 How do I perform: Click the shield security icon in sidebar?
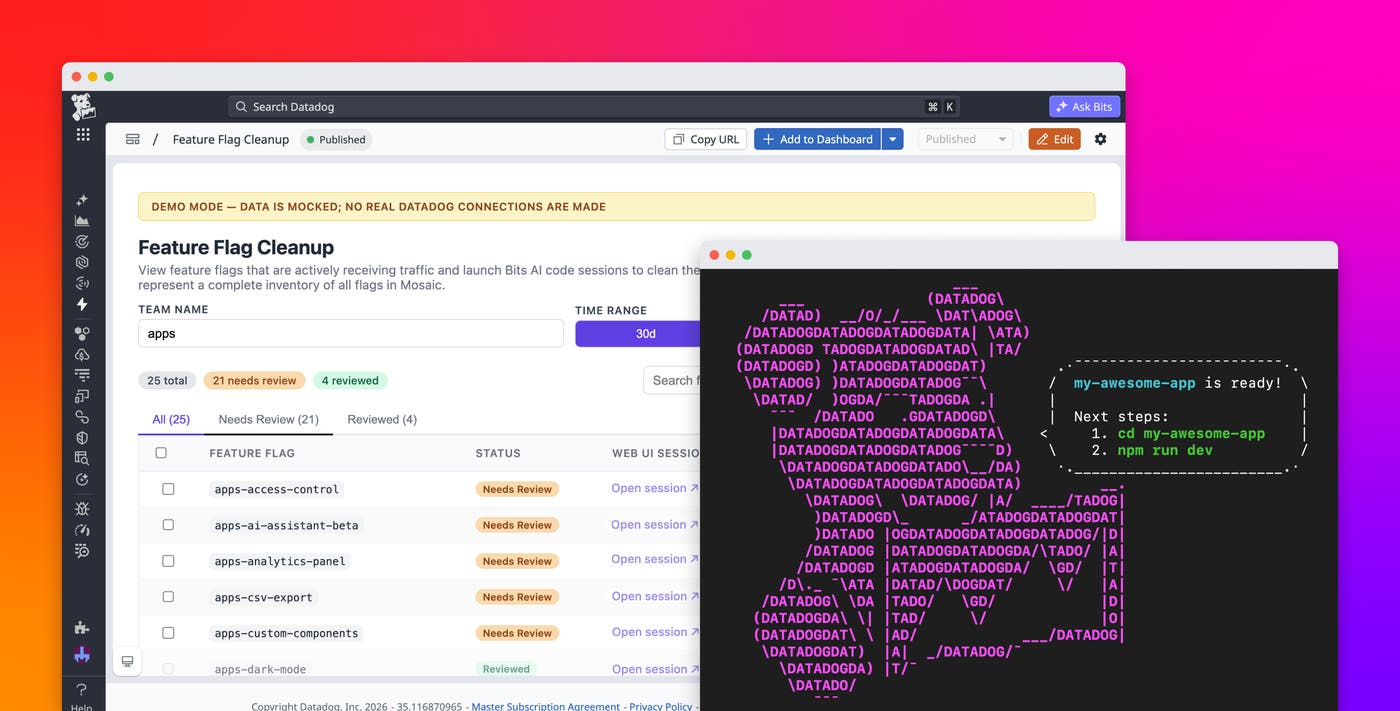82,437
